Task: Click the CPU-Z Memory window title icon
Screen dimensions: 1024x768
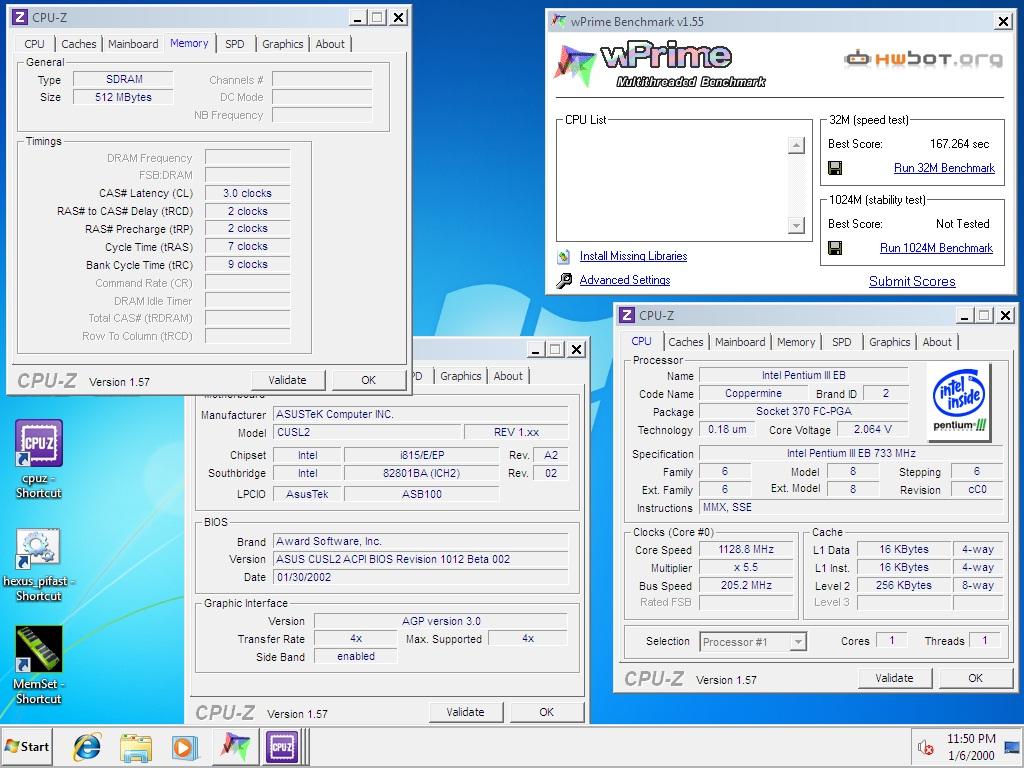Action: point(20,17)
